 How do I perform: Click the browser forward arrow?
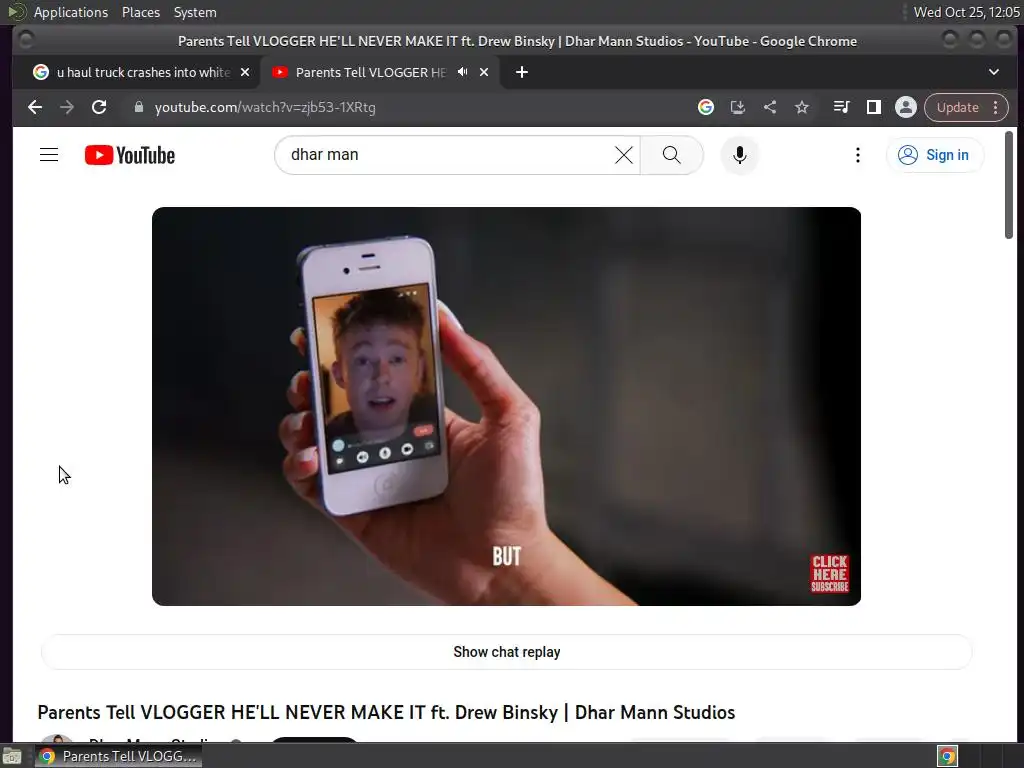[x=67, y=107]
